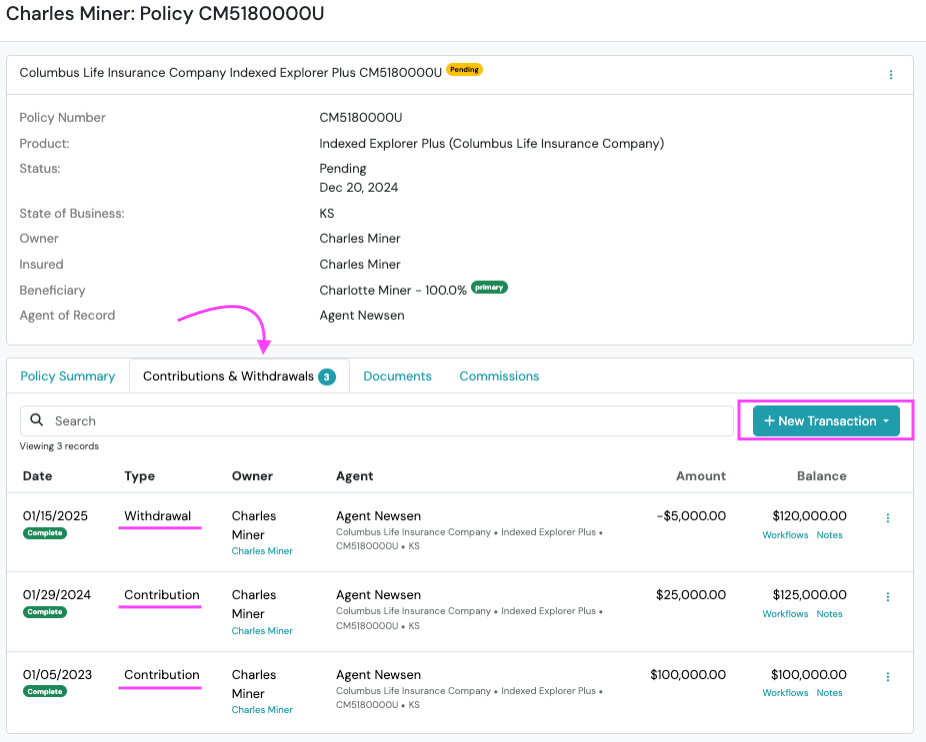Click page title Charles Miner: Policy CM5180000U
Screen dimensions: 926x742
click(165, 13)
